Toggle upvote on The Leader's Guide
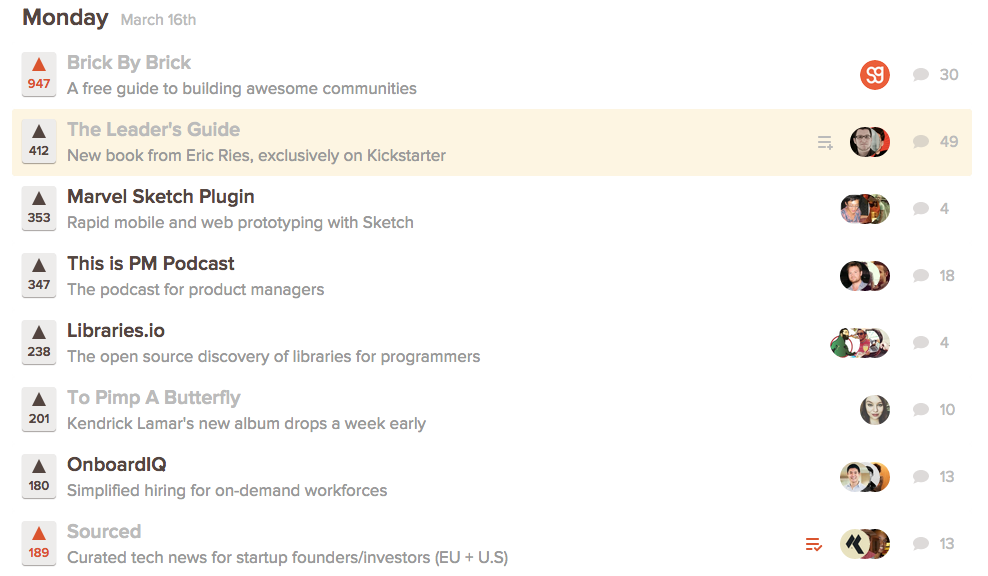 [39, 141]
